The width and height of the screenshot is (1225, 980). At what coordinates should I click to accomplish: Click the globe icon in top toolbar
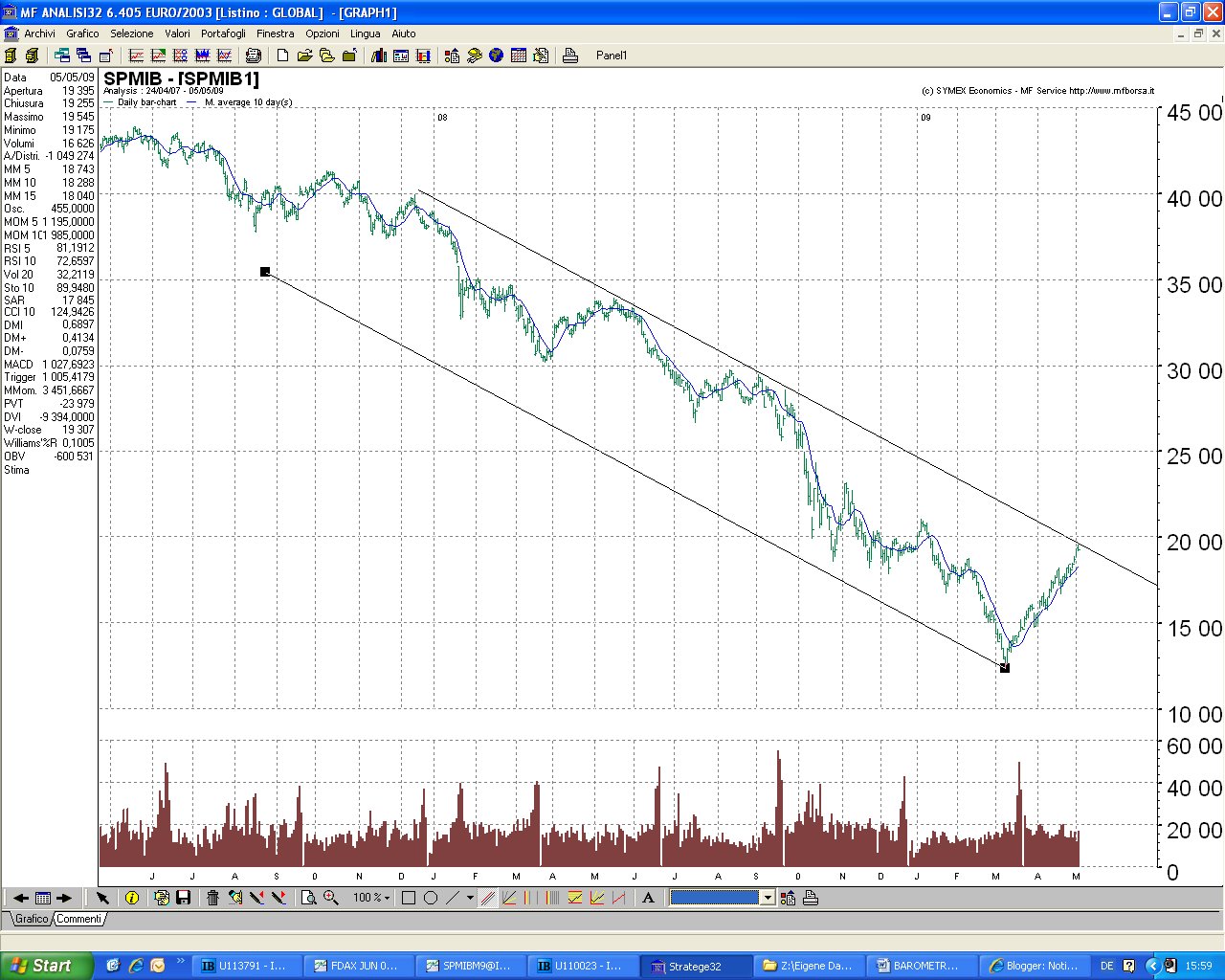[x=496, y=56]
